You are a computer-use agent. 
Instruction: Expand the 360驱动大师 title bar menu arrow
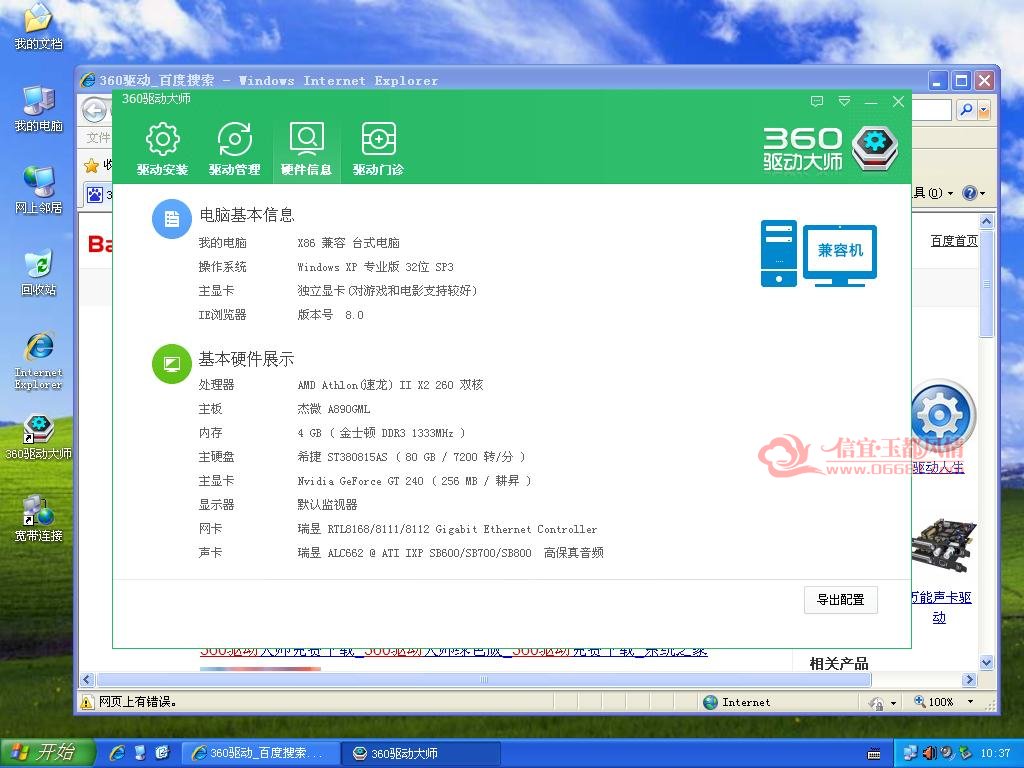point(844,102)
